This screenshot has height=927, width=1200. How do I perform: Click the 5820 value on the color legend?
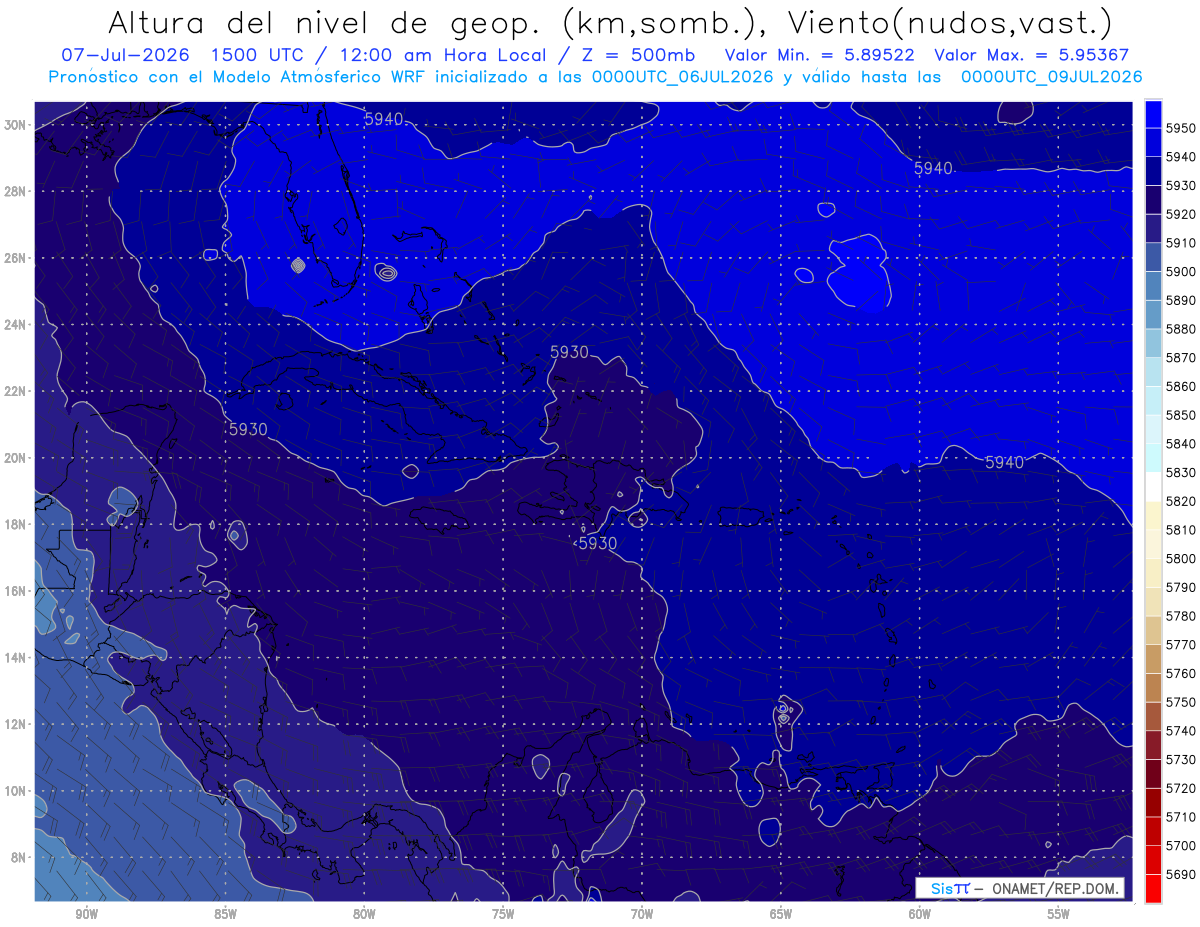1181,501
